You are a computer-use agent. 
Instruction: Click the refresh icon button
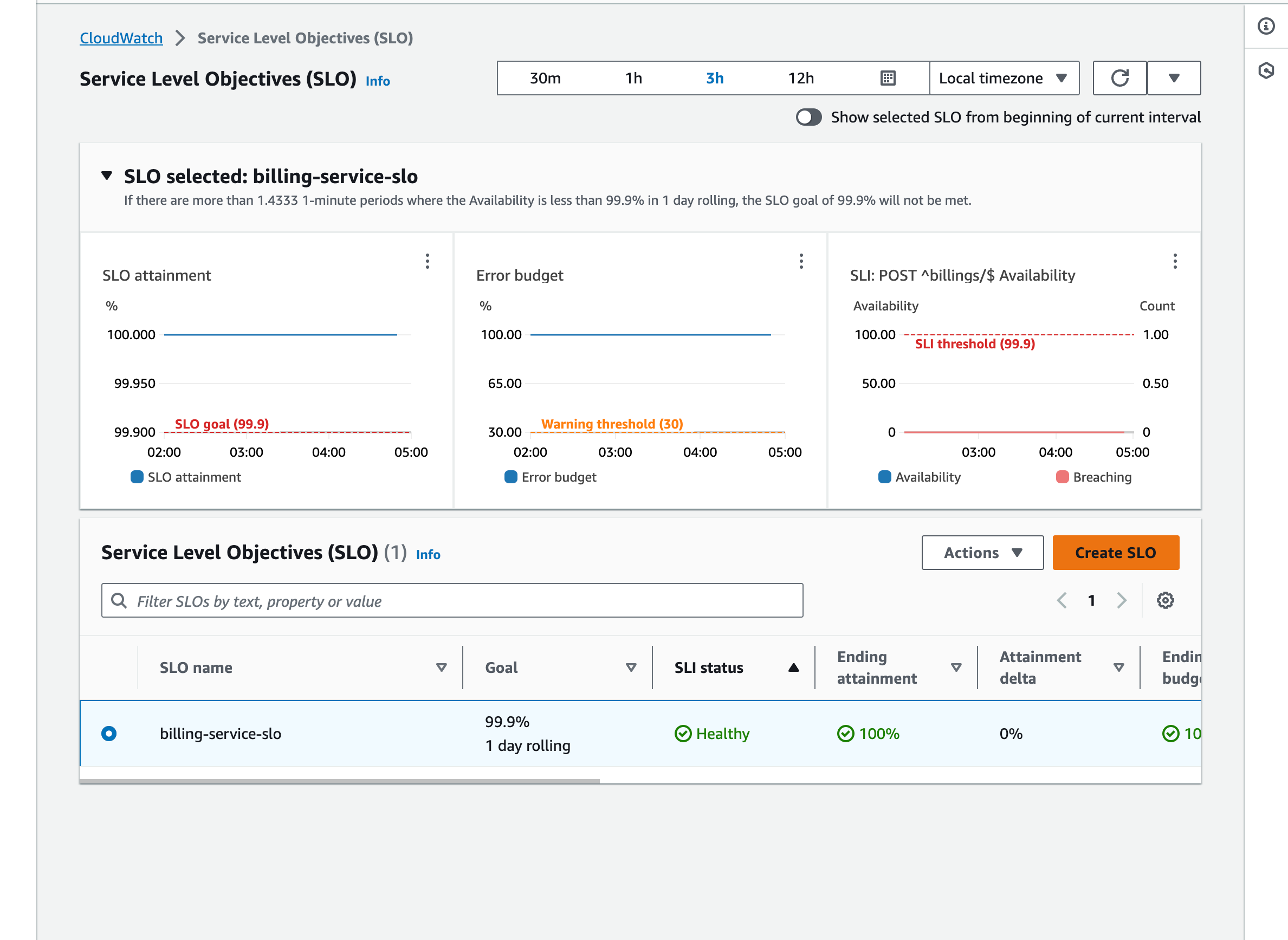coord(1119,78)
